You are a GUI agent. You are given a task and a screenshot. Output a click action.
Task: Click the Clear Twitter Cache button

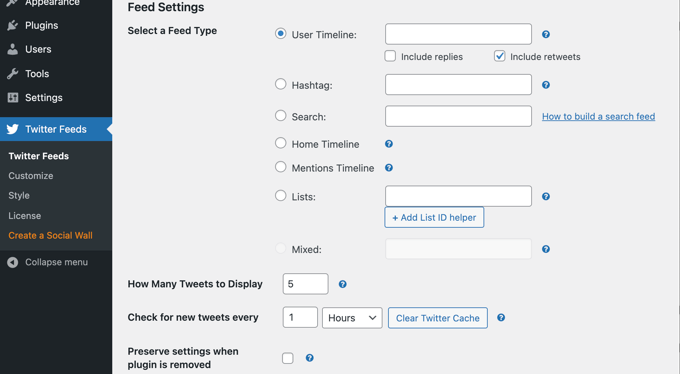click(438, 318)
